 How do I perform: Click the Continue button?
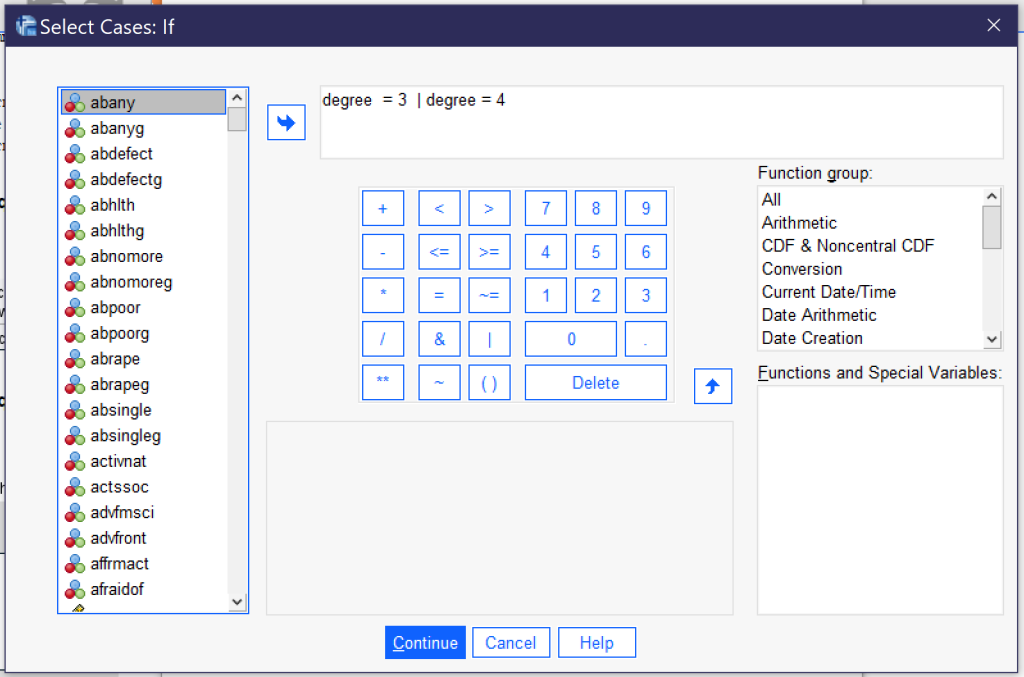425,642
